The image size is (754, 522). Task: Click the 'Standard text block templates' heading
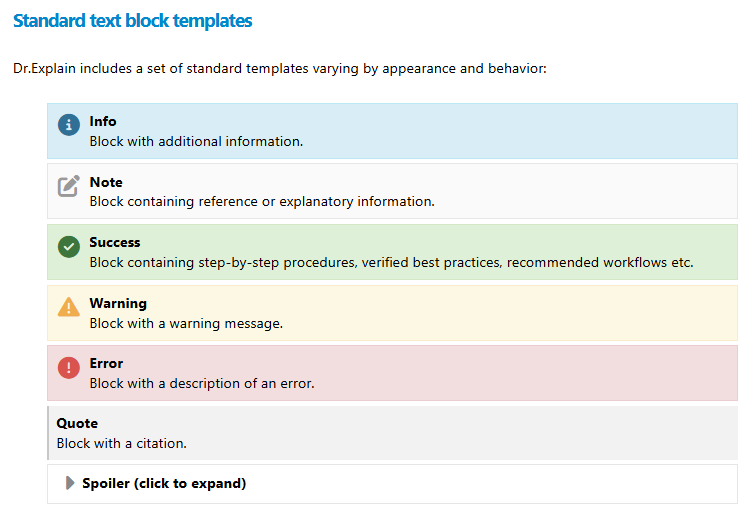(x=132, y=20)
